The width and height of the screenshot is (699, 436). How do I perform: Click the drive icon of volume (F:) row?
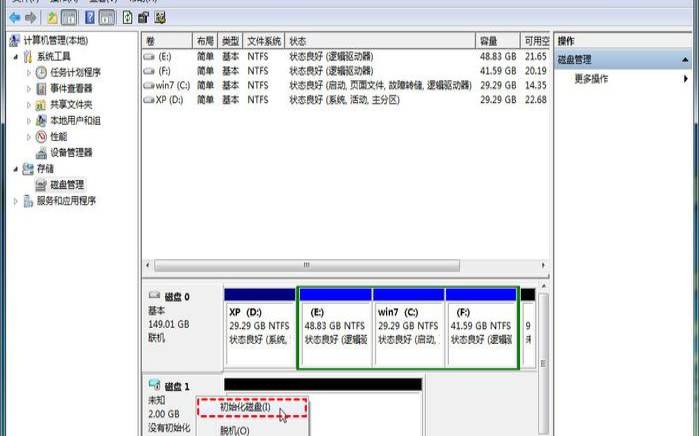point(149,71)
